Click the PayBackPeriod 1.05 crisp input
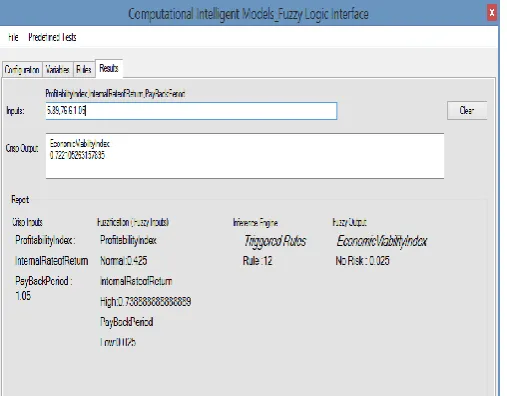The height and width of the screenshot is (396, 507). pos(44,288)
